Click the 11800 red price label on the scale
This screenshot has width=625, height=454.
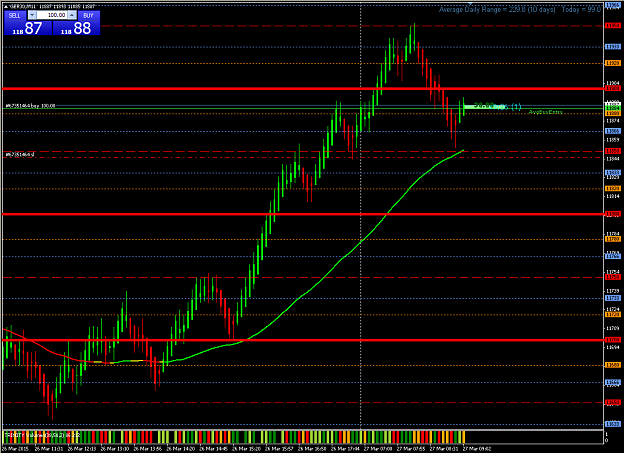pos(613,214)
